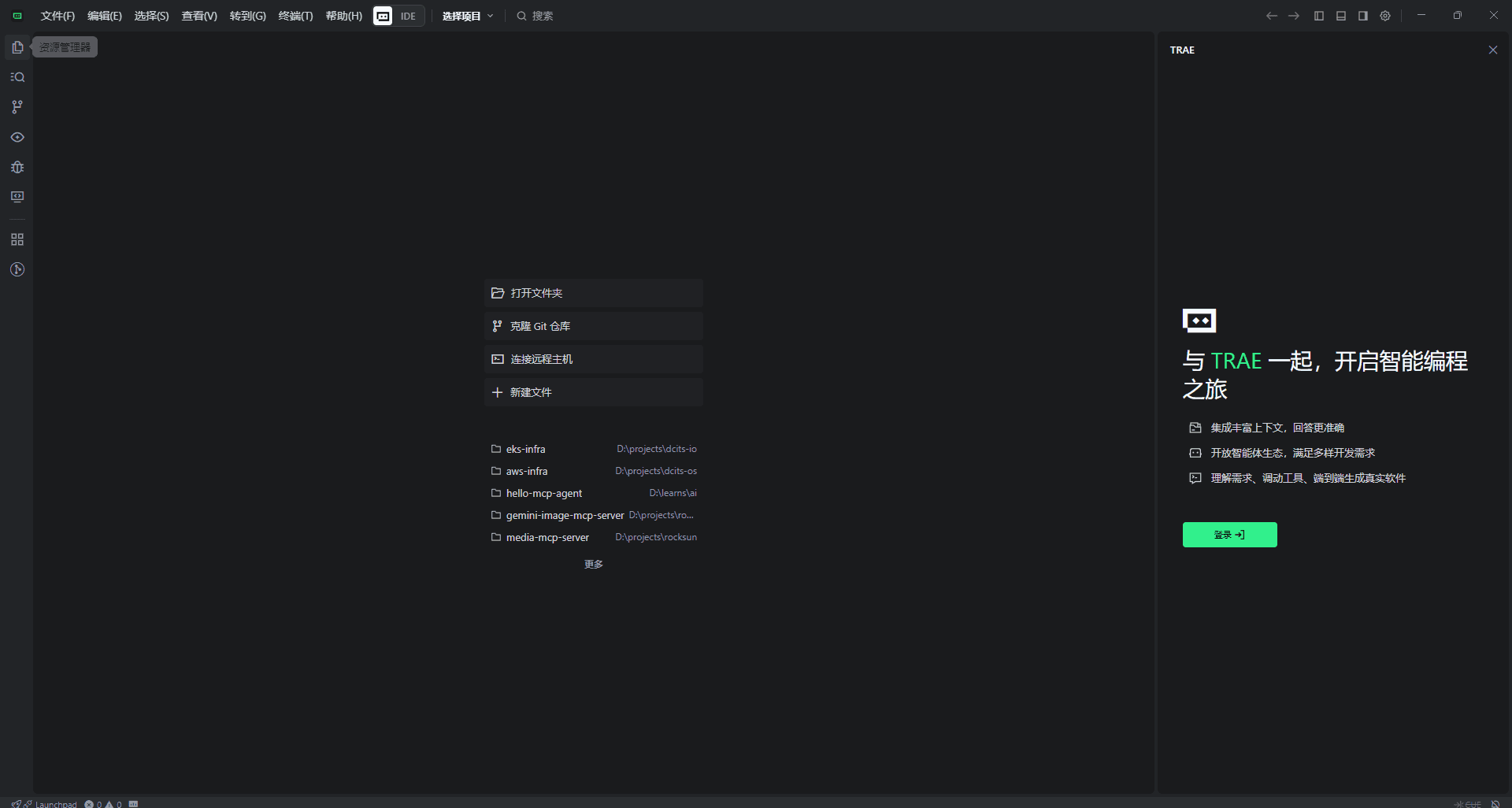This screenshot has height=808, width=1512.
Task: Click the 搜索 field in title bar
Action: click(x=542, y=16)
